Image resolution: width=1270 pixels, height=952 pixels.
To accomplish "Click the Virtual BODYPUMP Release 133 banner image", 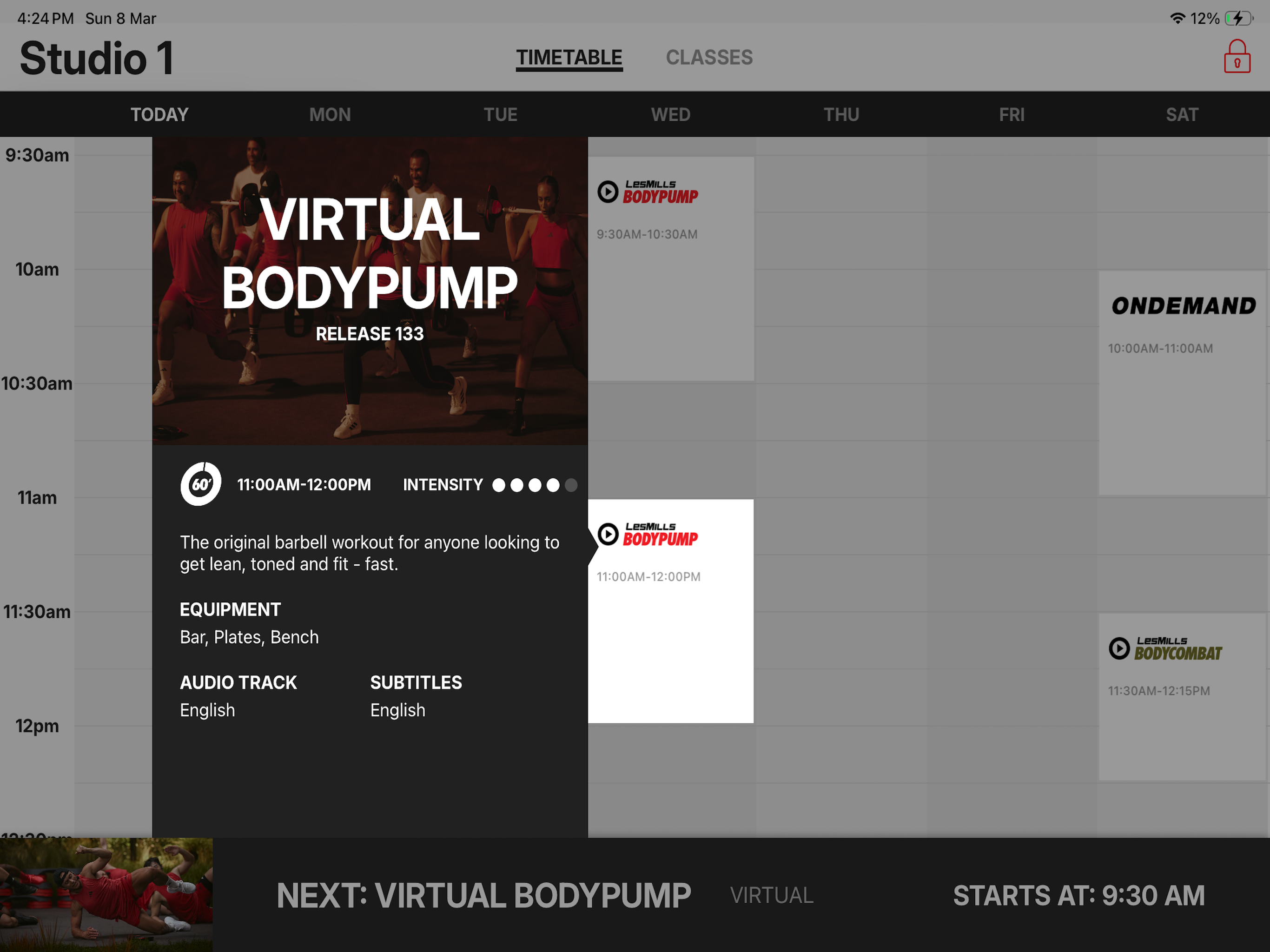I will (x=370, y=291).
